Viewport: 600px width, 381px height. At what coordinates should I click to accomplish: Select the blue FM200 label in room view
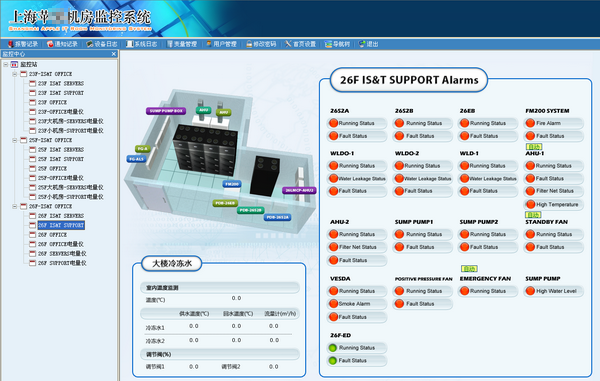[x=232, y=184]
